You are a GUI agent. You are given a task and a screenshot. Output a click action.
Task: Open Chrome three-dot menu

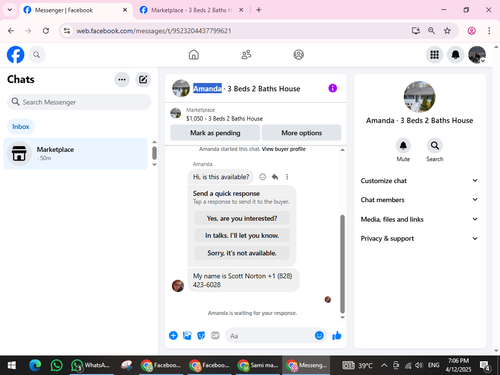[489, 31]
